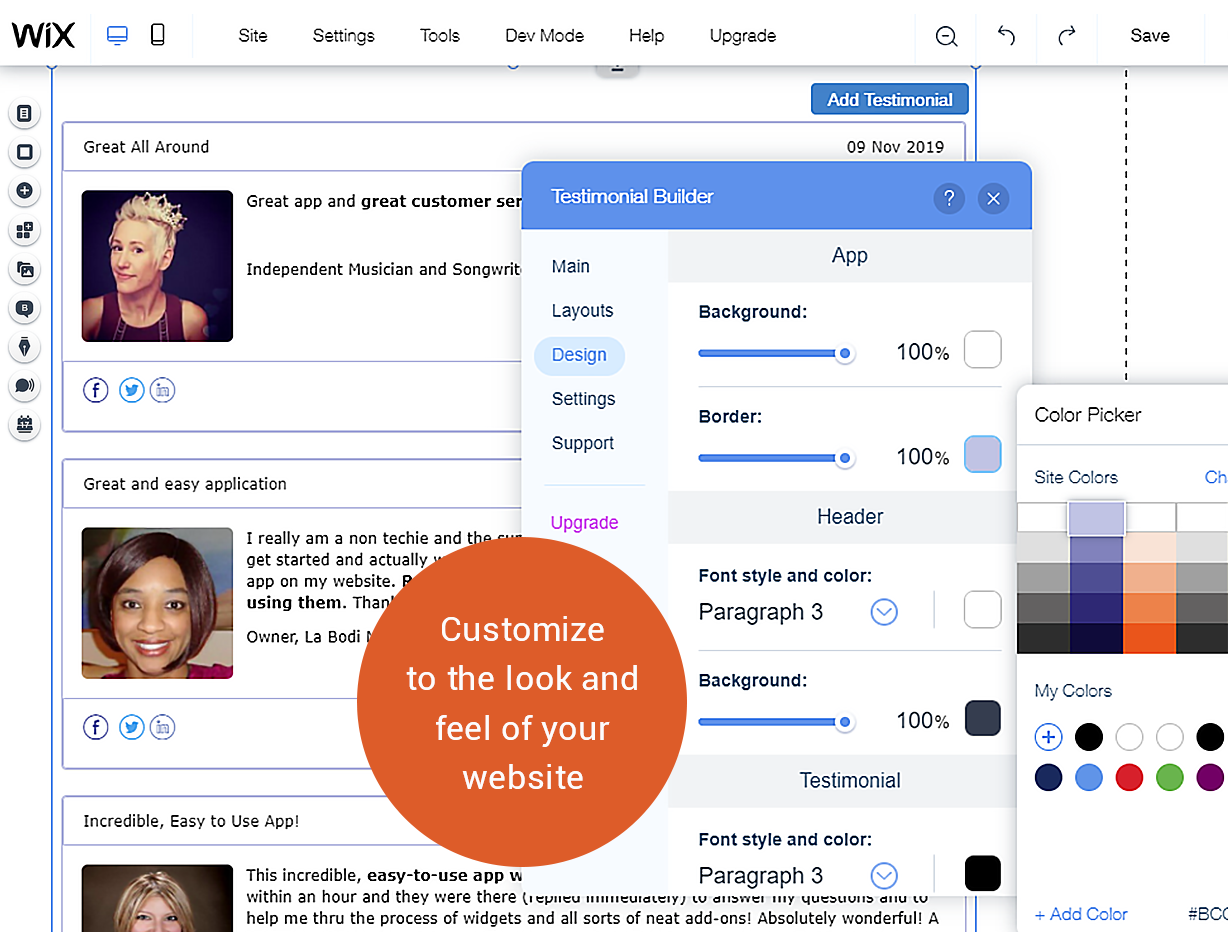Redo the last action

(1067, 36)
